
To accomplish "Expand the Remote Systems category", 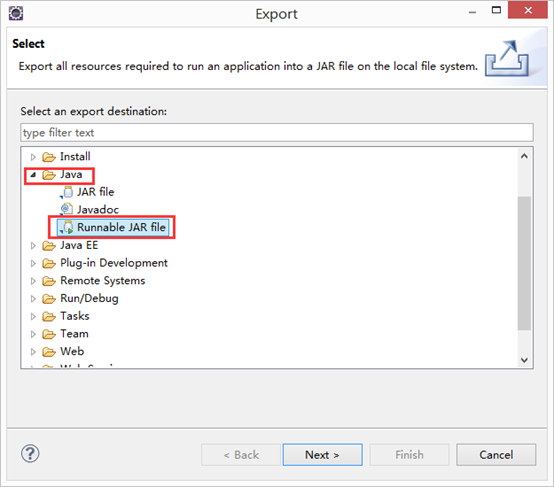I will coord(33,281).
